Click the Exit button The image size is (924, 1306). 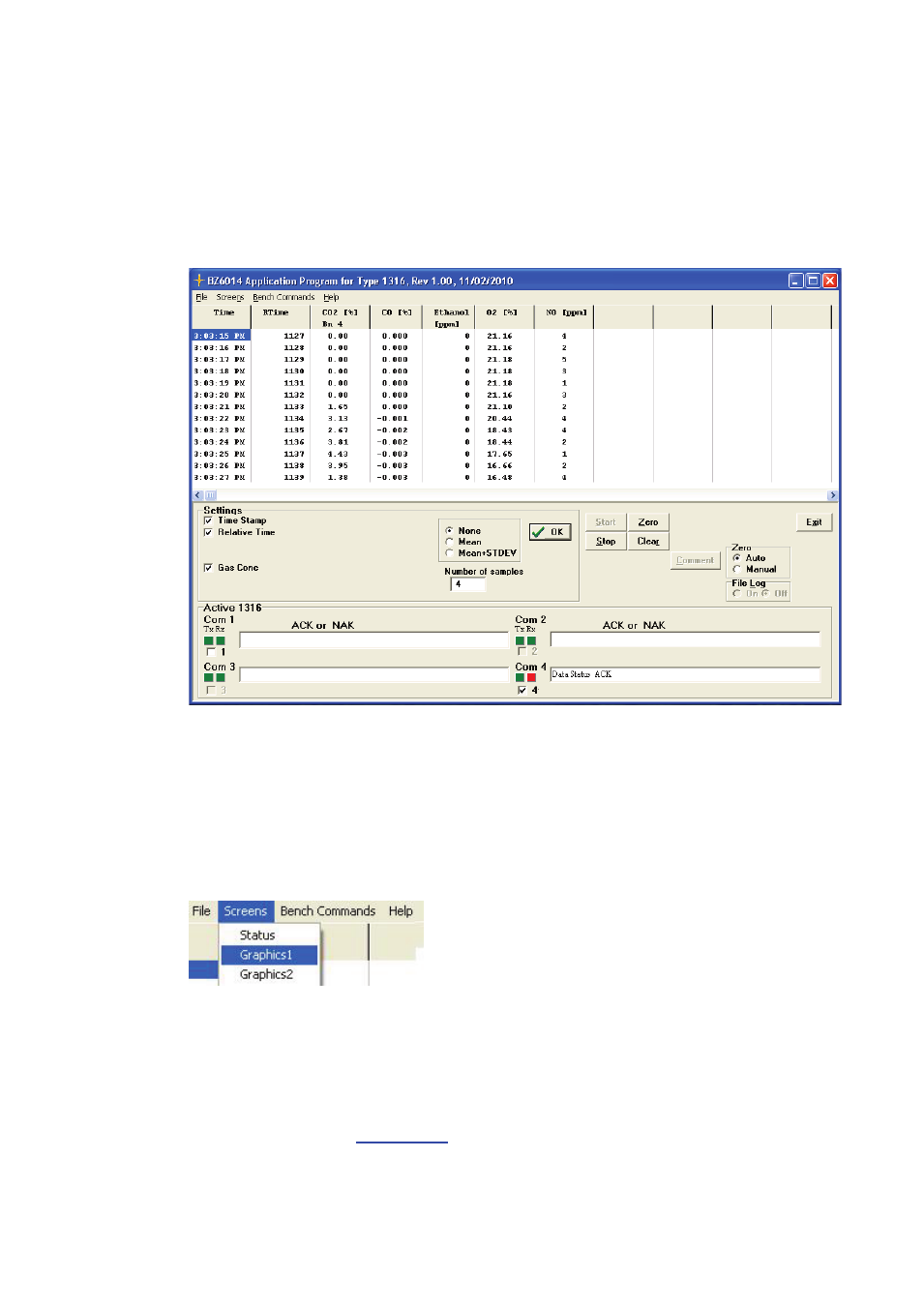[x=814, y=522]
